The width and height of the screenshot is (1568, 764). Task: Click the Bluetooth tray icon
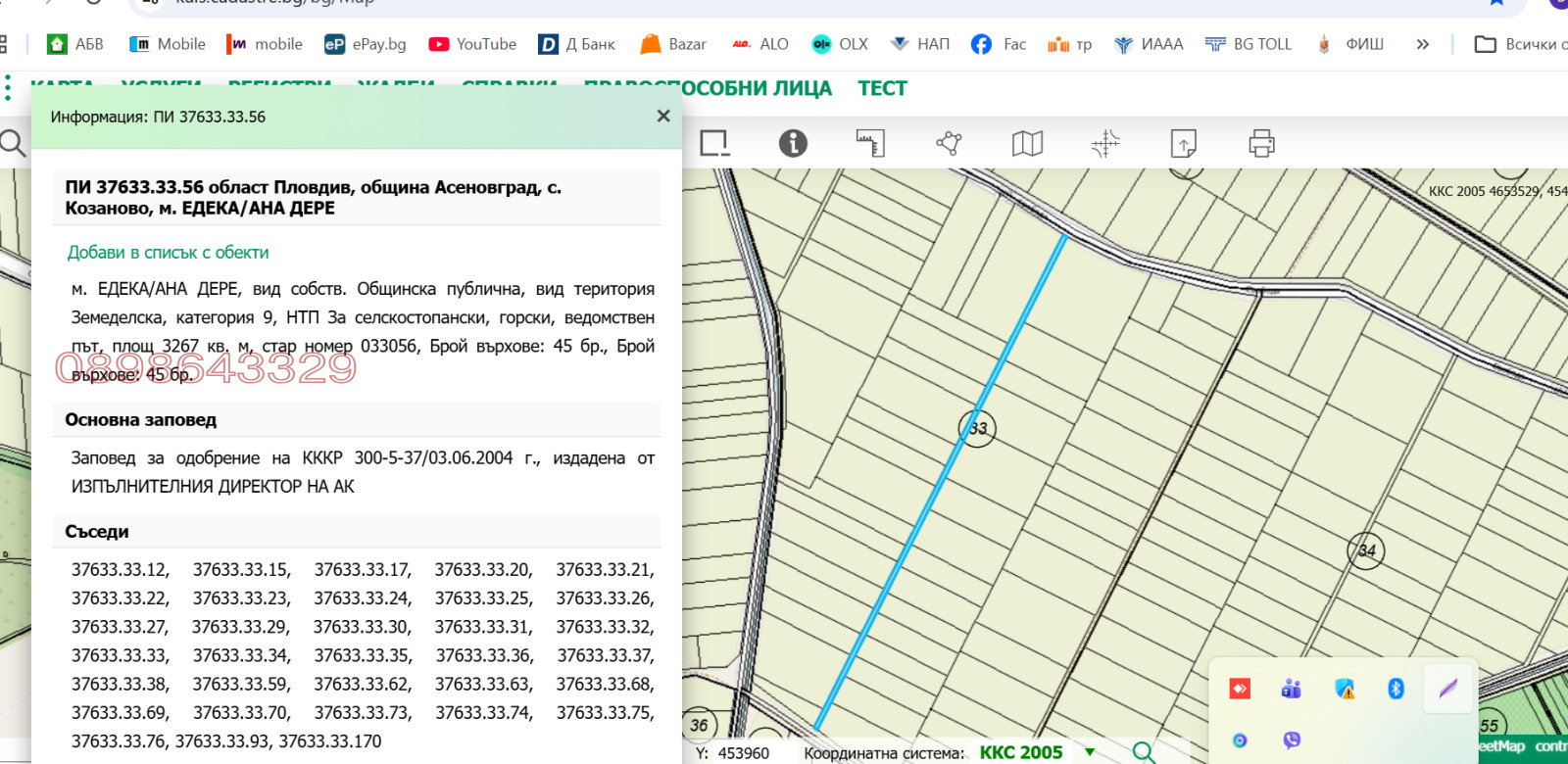(x=1396, y=689)
